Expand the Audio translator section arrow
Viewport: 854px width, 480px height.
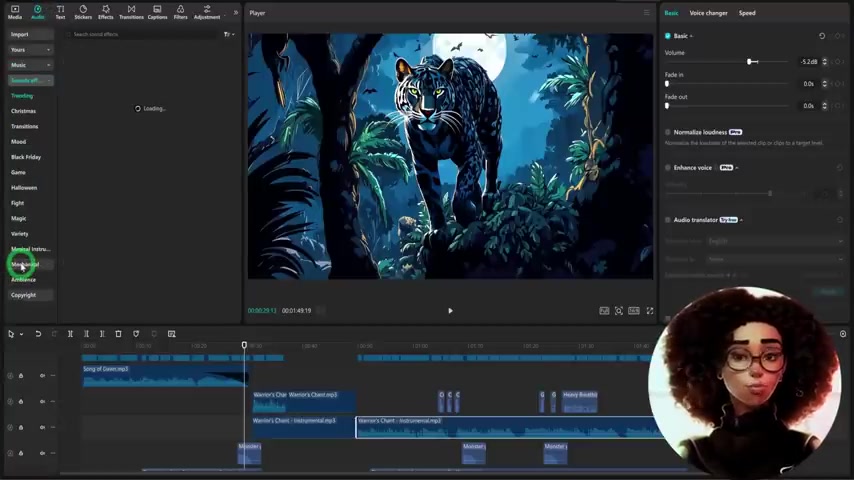pyautogui.click(x=741, y=220)
